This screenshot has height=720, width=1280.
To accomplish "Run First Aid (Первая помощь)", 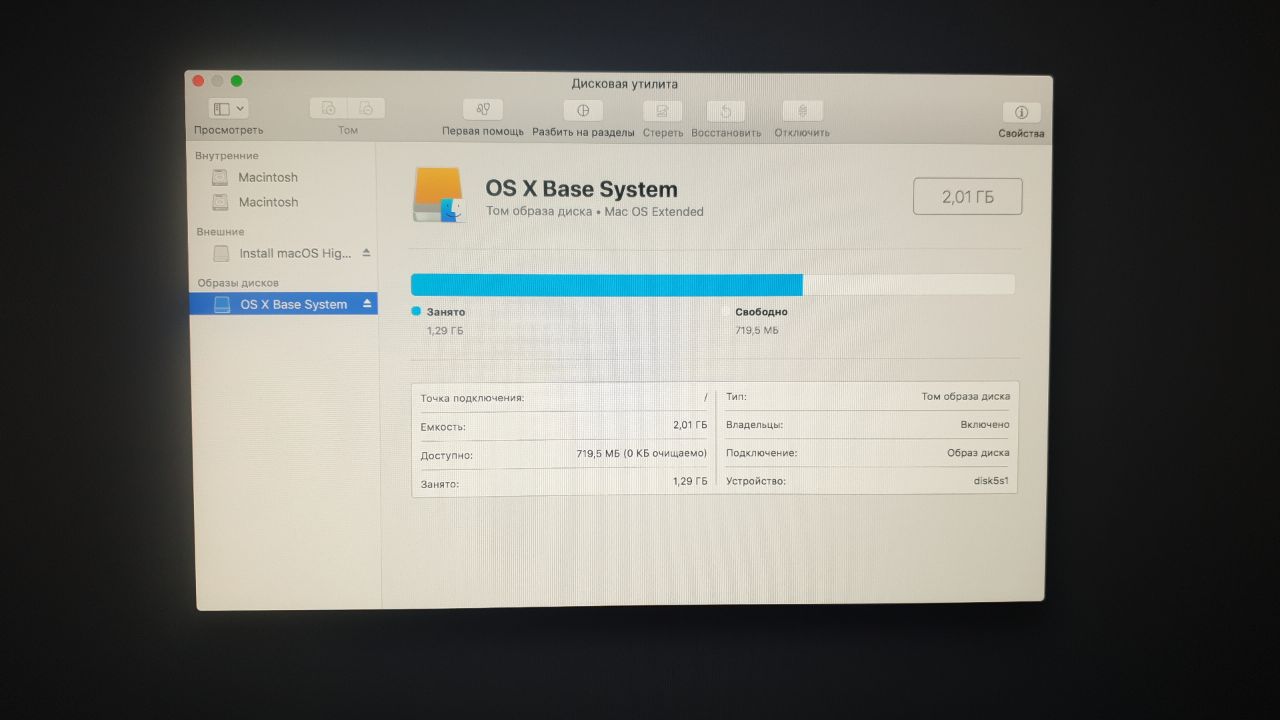I will [483, 110].
